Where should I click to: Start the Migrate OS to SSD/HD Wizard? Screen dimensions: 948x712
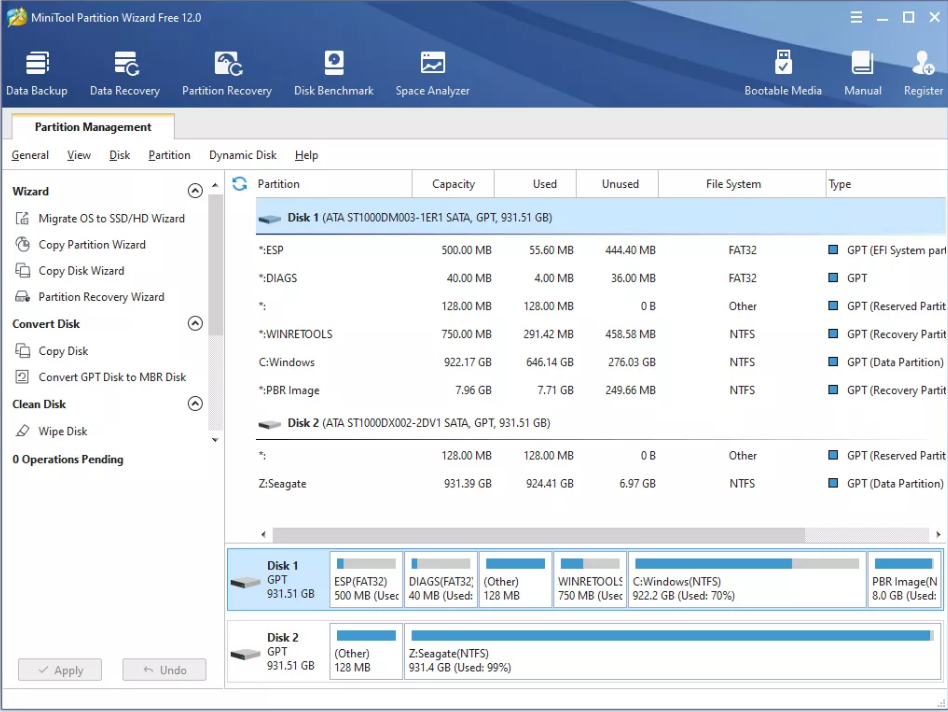100,218
